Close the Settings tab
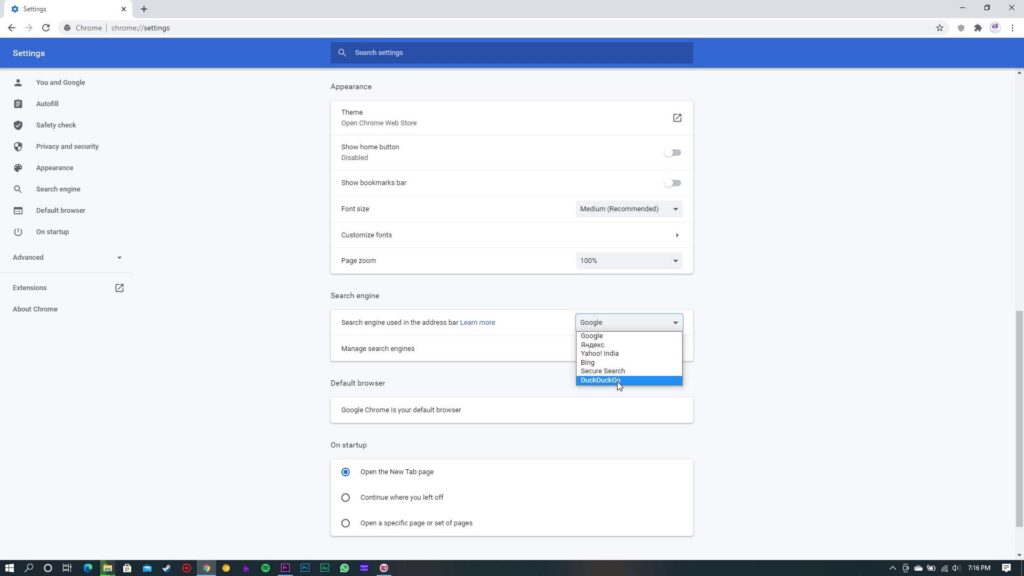This screenshot has width=1024, height=576. coord(123,9)
